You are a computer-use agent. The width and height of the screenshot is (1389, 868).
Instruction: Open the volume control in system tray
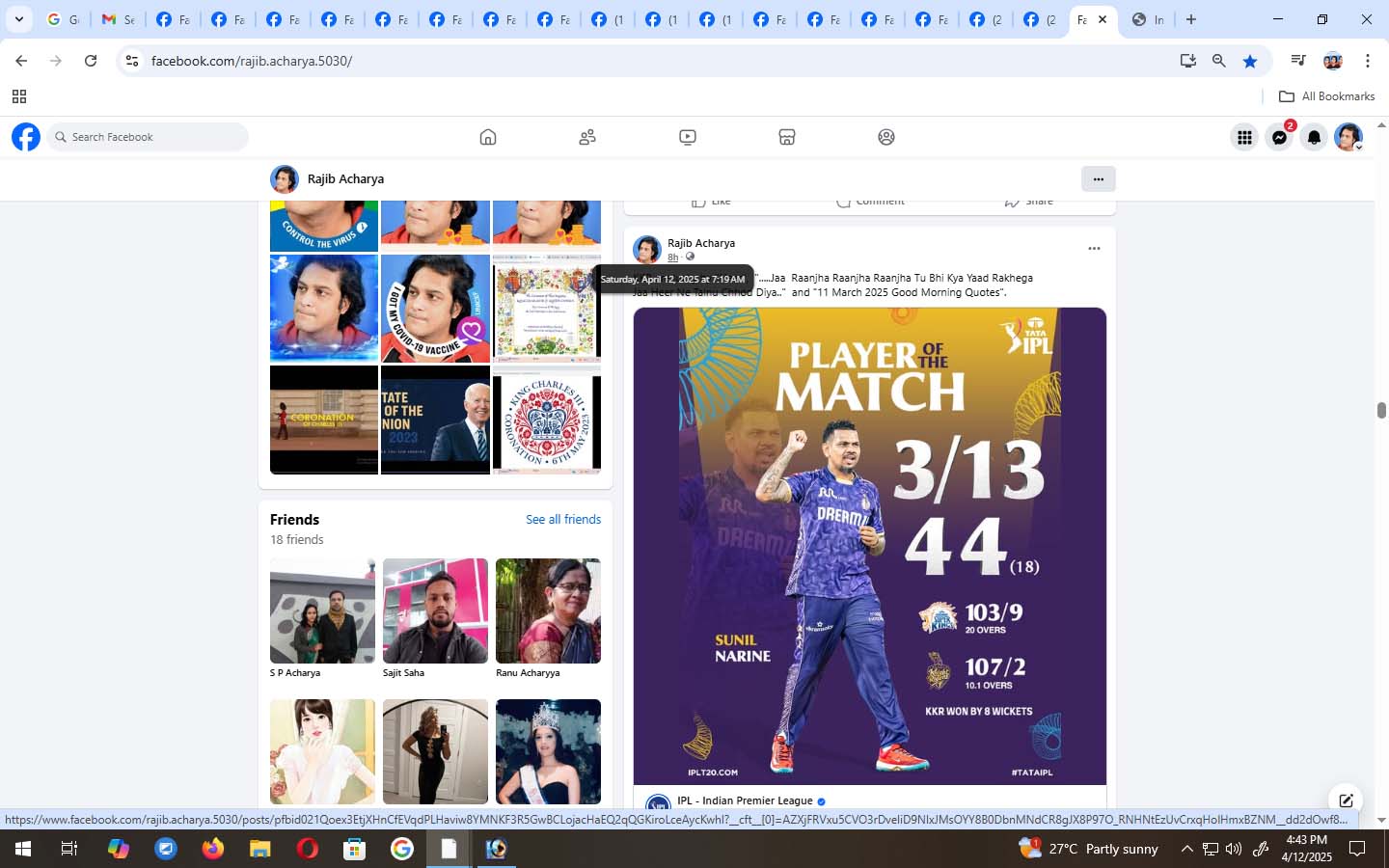[x=1234, y=849]
